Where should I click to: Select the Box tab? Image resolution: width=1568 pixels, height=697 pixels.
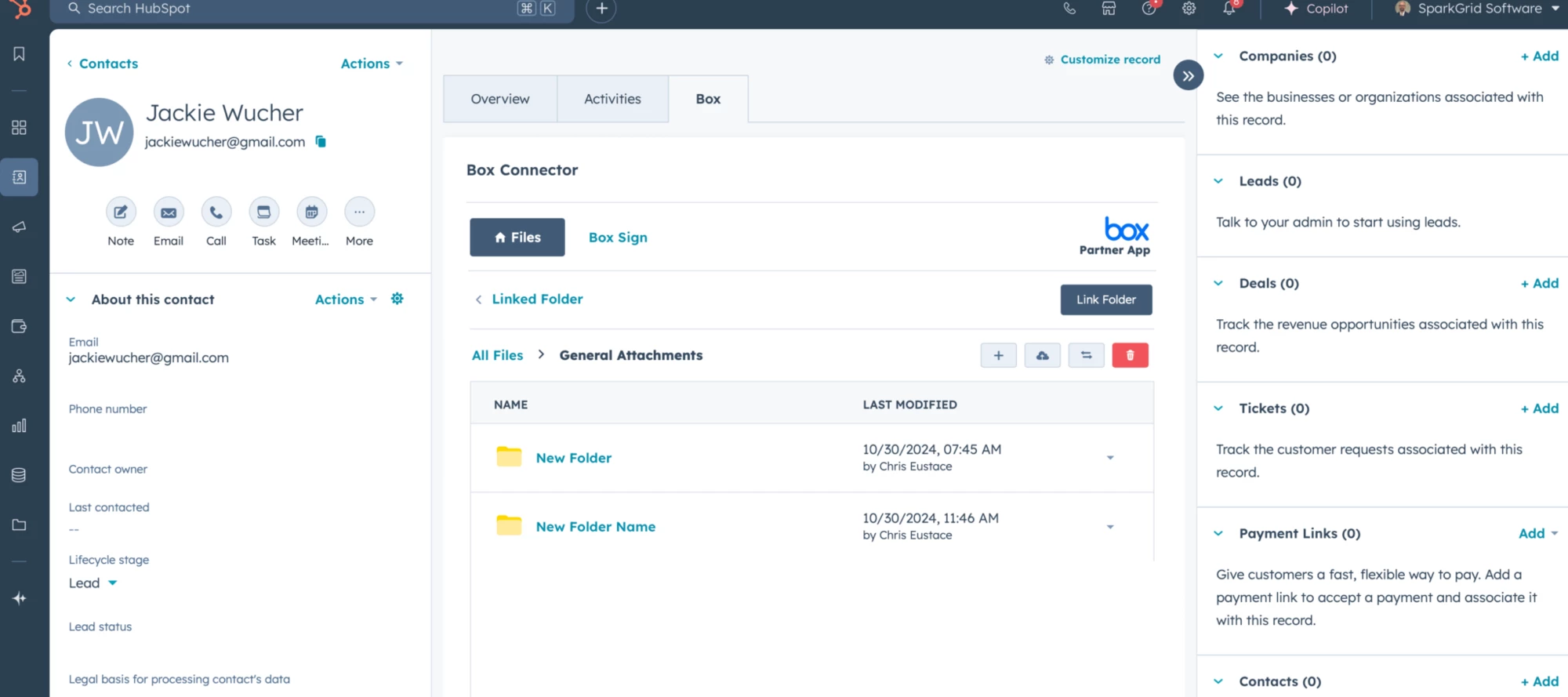pos(708,99)
